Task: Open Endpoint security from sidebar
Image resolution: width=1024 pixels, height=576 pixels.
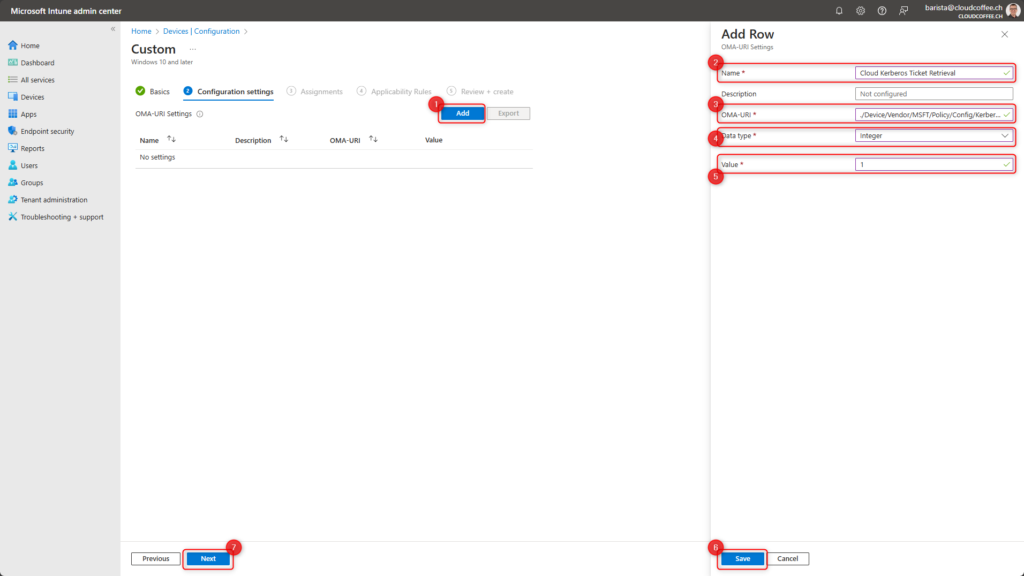Action: click(x=47, y=131)
